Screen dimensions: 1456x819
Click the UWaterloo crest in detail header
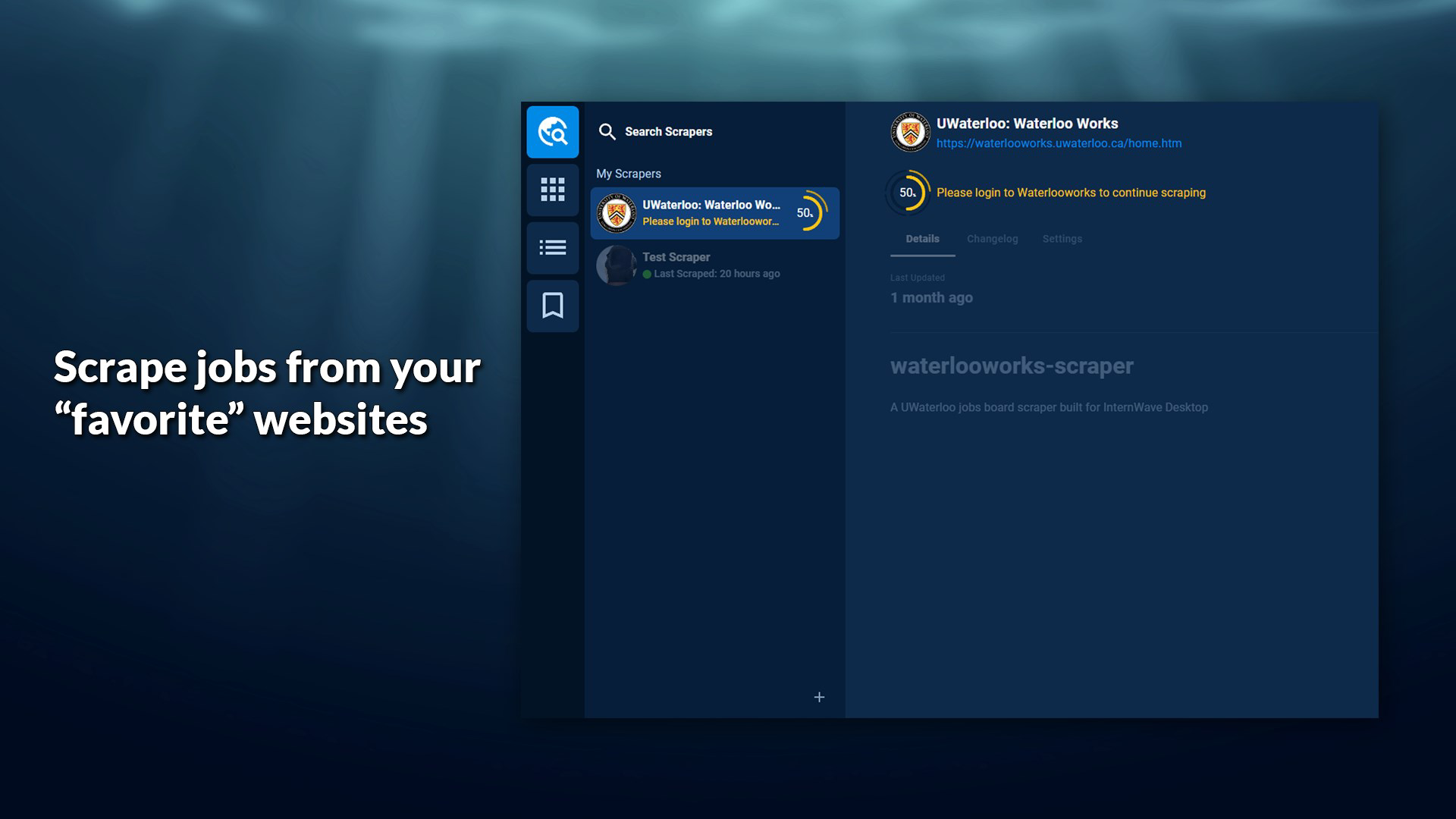[x=910, y=132]
